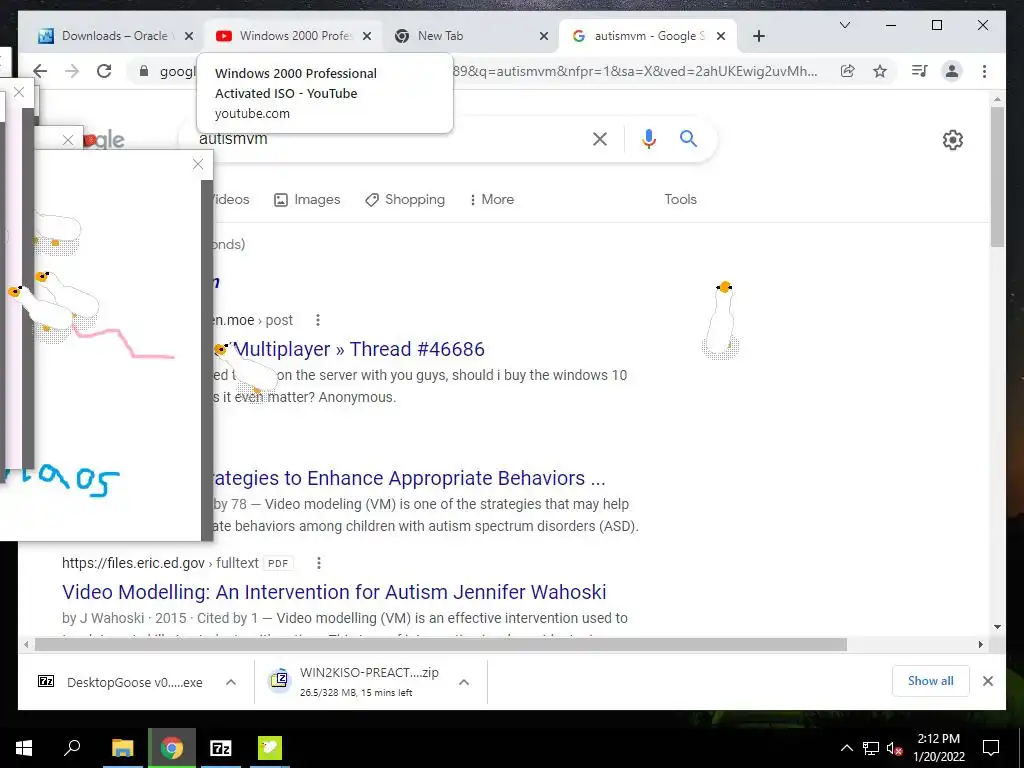The image size is (1024, 768).
Task: Open a new tab with plus button
Action: click(x=758, y=36)
